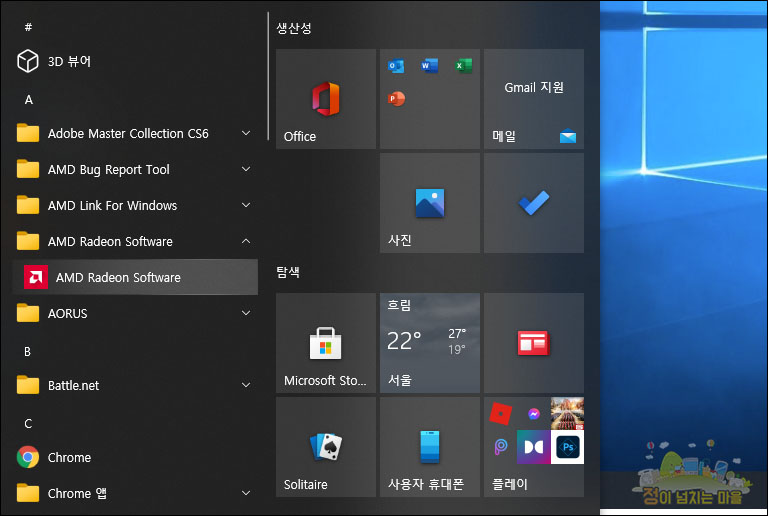Viewport: 768px width, 516px height.
Task: Launch AMD Radeon Software app with red icon
Action: pyautogui.click(x=135, y=277)
